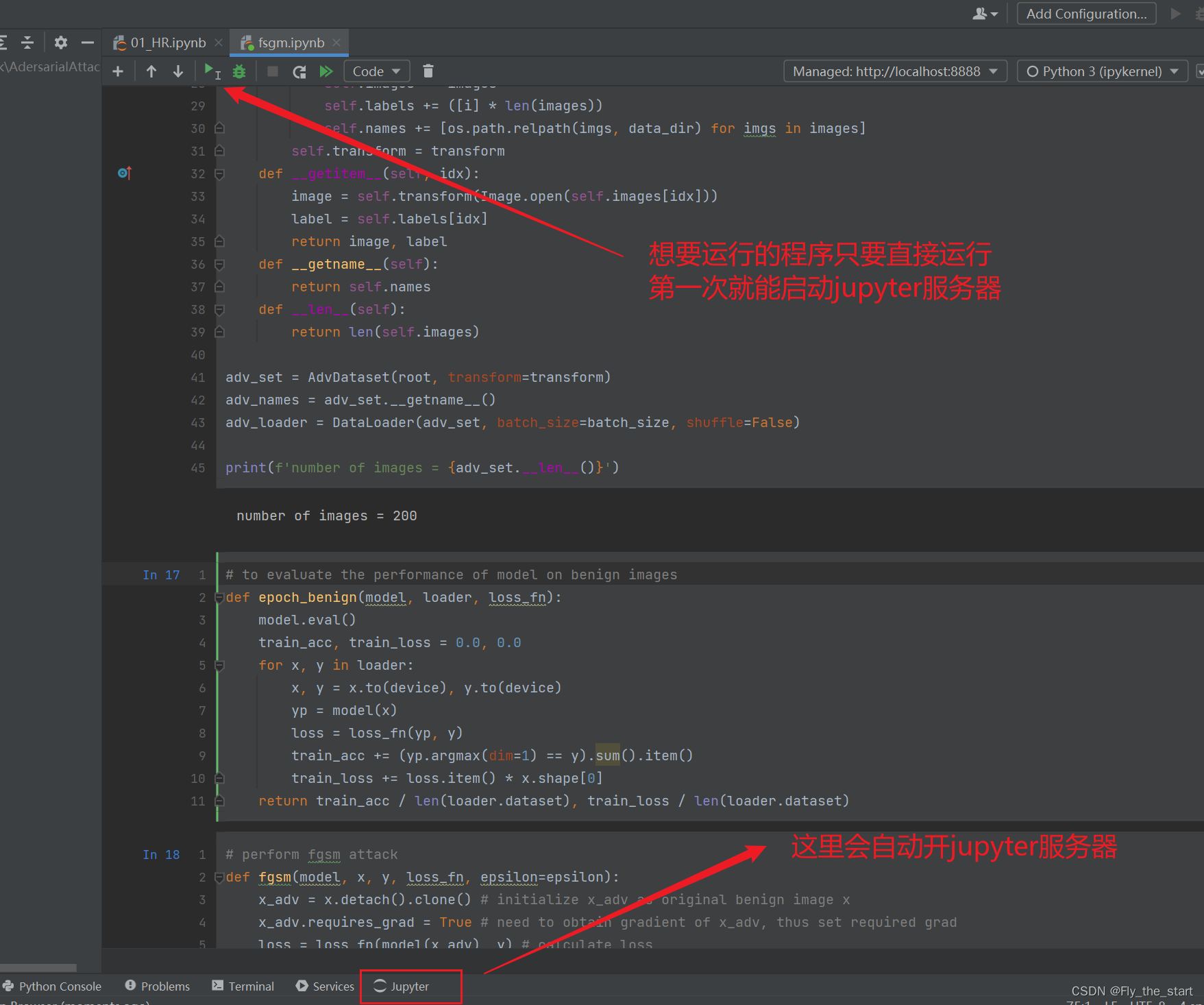Close the fsgm.ipynb tab
The image size is (1204, 1005).
click(336, 43)
